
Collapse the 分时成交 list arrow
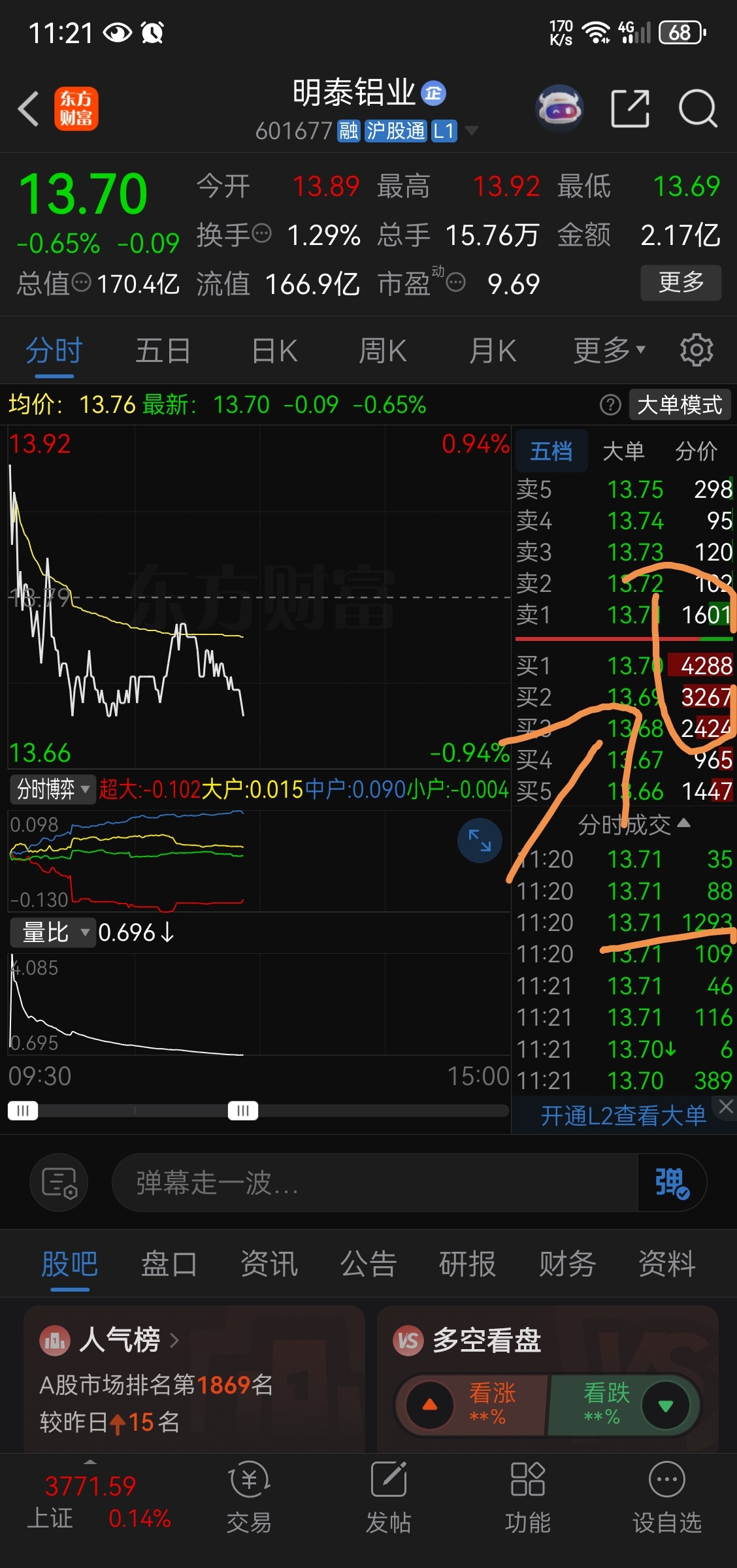684,823
